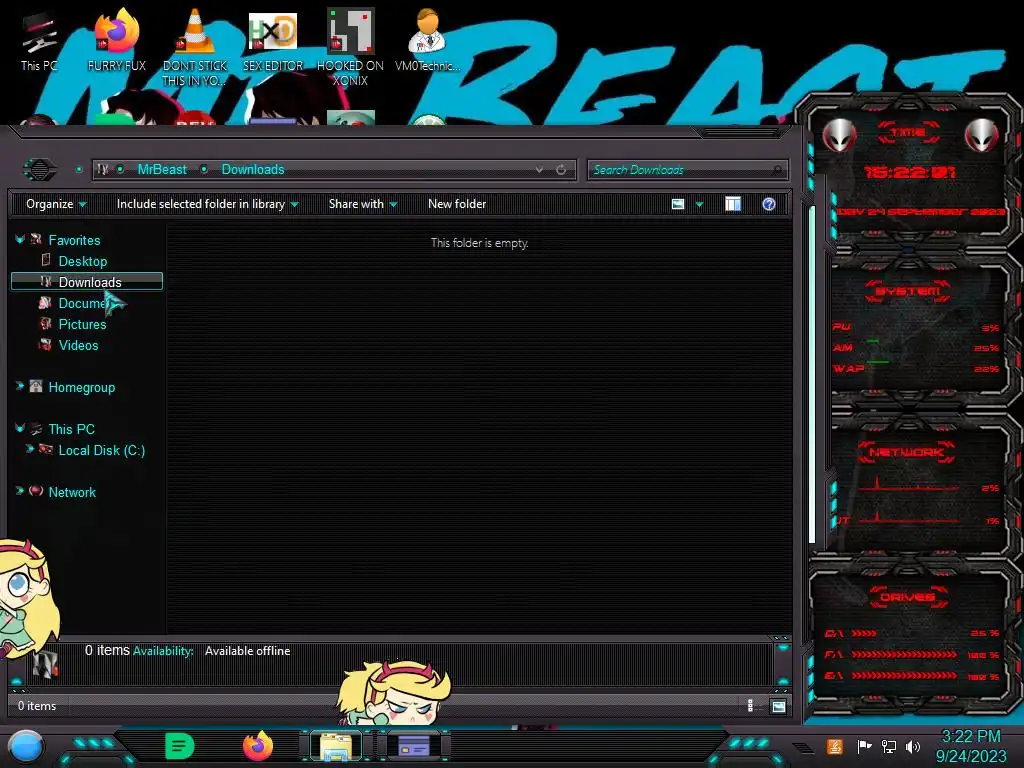Viewport: 1024px width, 768px height.
Task: Open the FURRY FUX Firefox desktop shortcut
Action: tap(116, 40)
